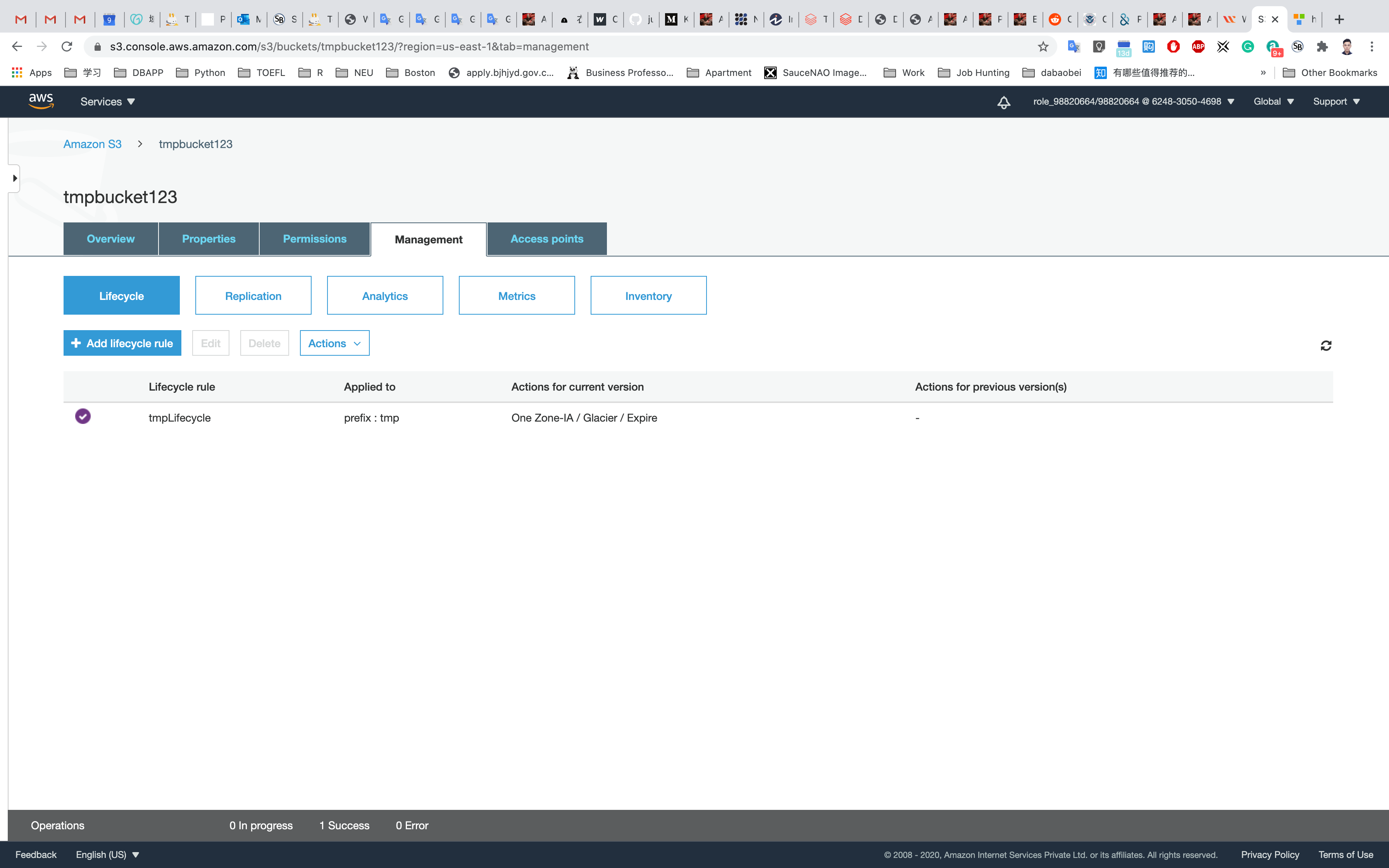Click the Adblock Plus extension icon
The image size is (1389, 868).
[x=1198, y=46]
